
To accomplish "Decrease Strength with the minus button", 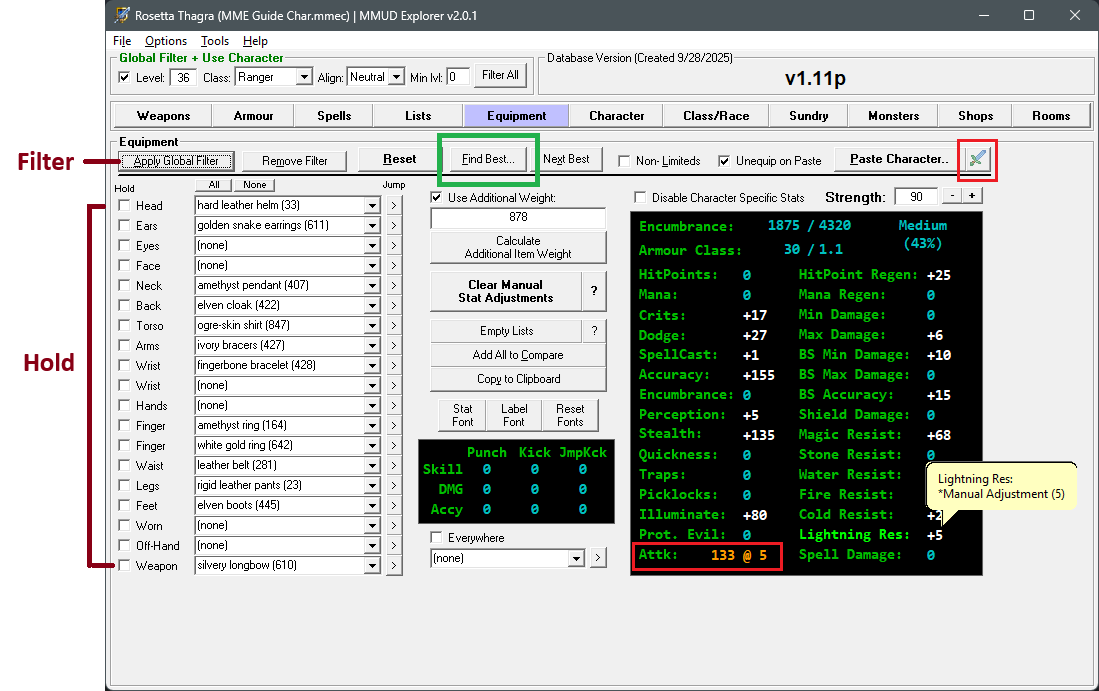I will [x=952, y=197].
